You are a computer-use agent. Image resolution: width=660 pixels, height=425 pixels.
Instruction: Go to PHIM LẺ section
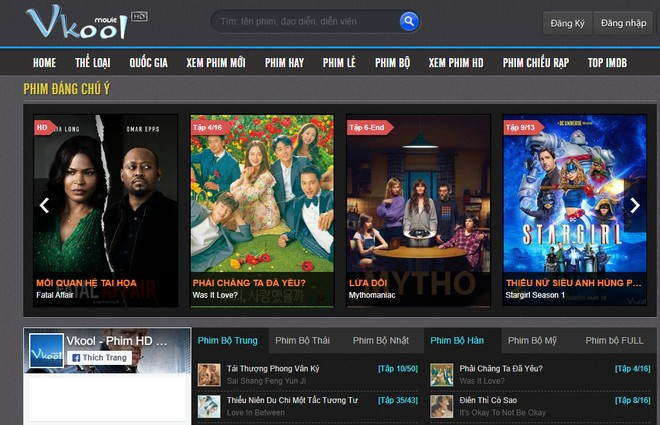click(x=339, y=63)
